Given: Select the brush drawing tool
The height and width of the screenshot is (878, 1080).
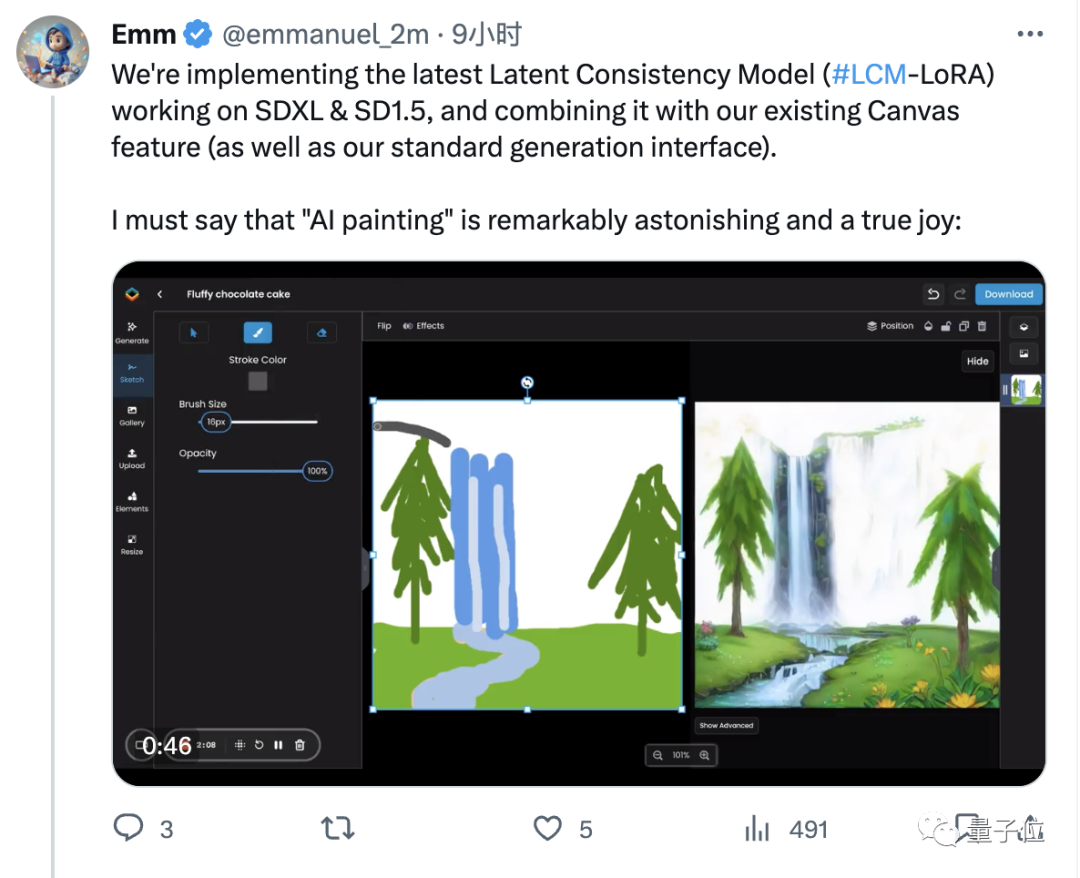Looking at the screenshot, I should click(257, 333).
